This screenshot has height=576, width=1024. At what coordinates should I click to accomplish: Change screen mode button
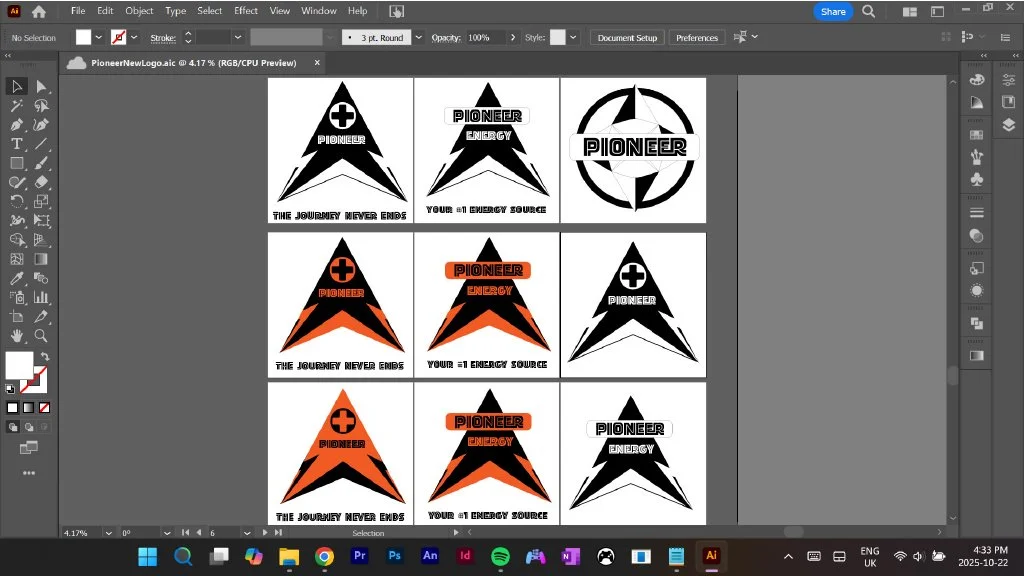[x=29, y=447]
